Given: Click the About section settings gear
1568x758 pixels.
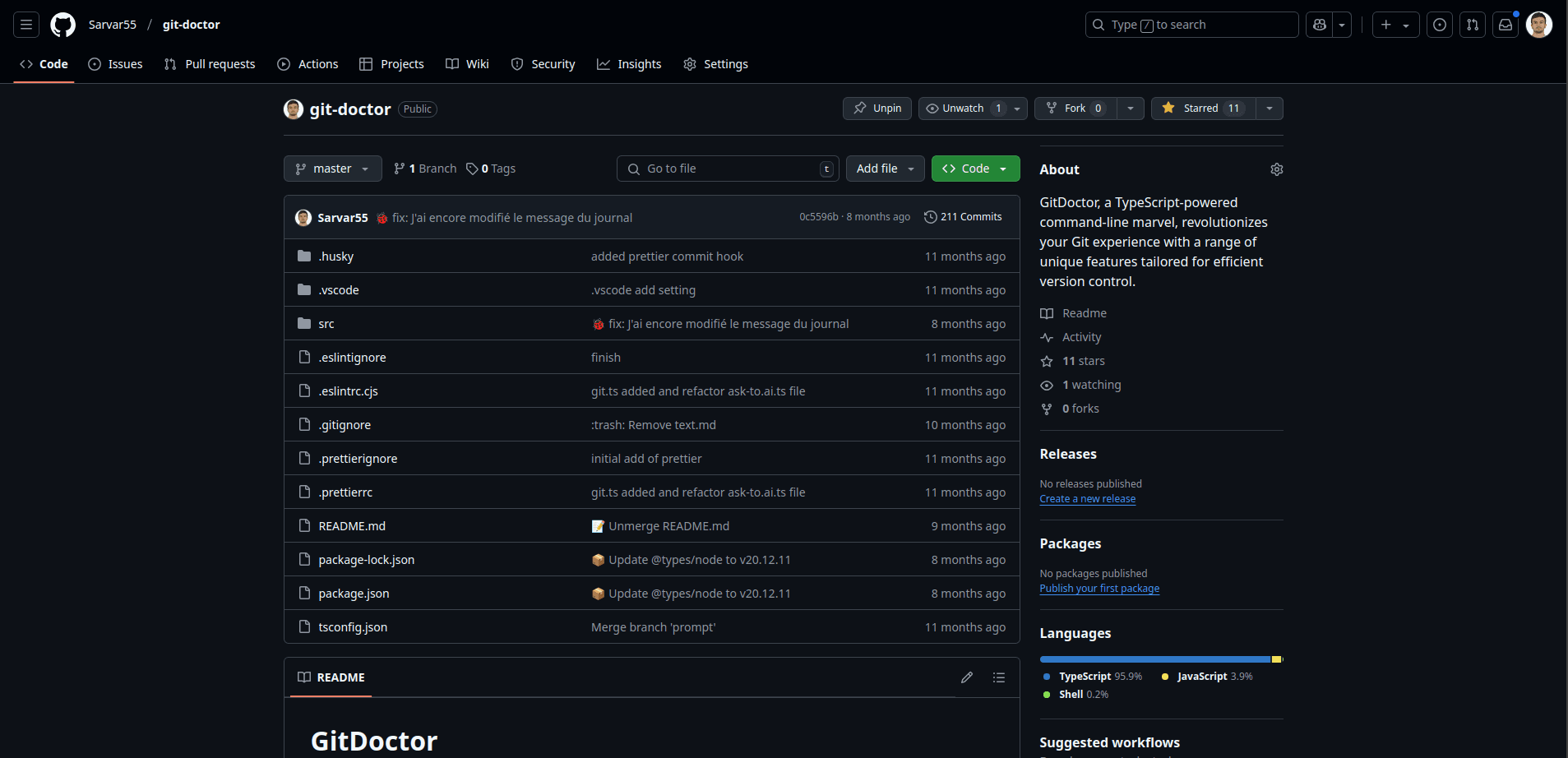Looking at the screenshot, I should click(x=1276, y=169).
